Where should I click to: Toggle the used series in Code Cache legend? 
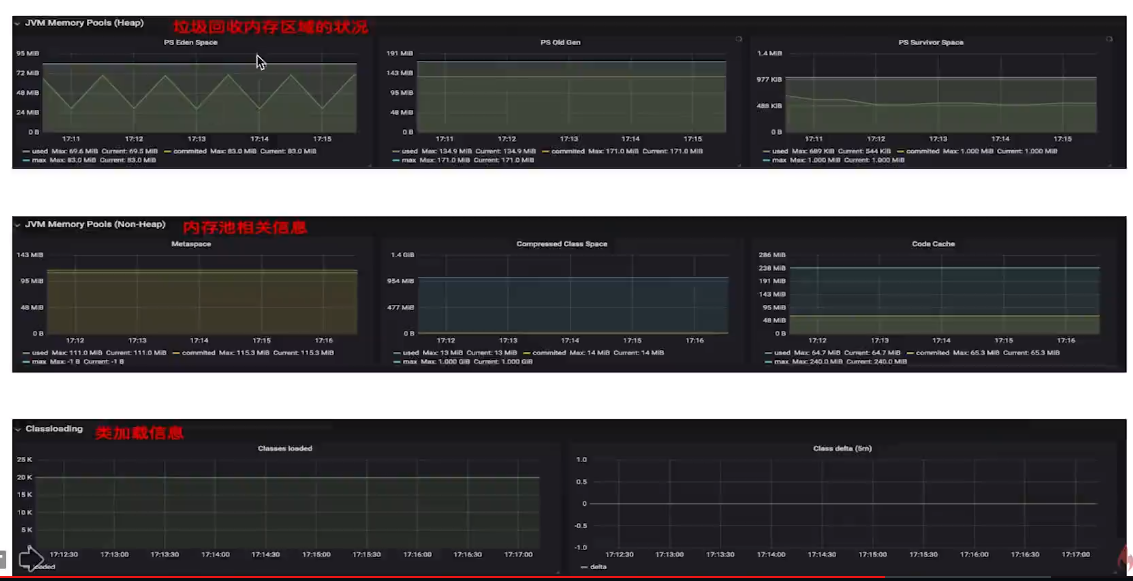[783, 353]
